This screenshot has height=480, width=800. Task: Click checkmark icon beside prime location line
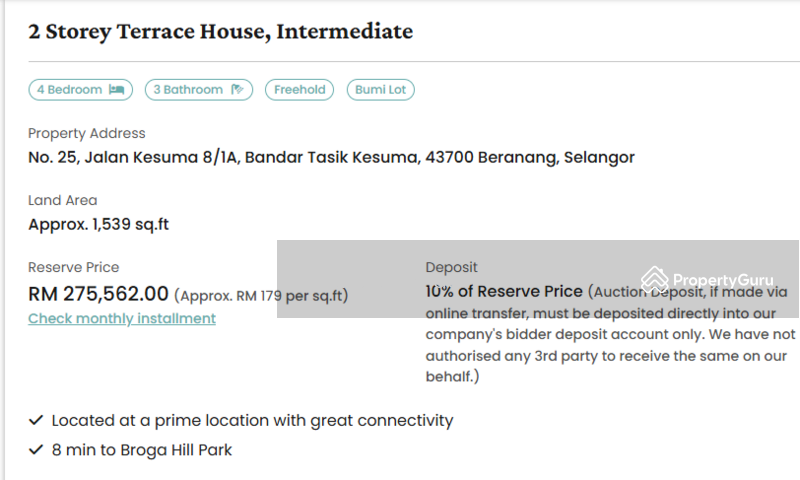pyautogui.click(x=36, y=420)
